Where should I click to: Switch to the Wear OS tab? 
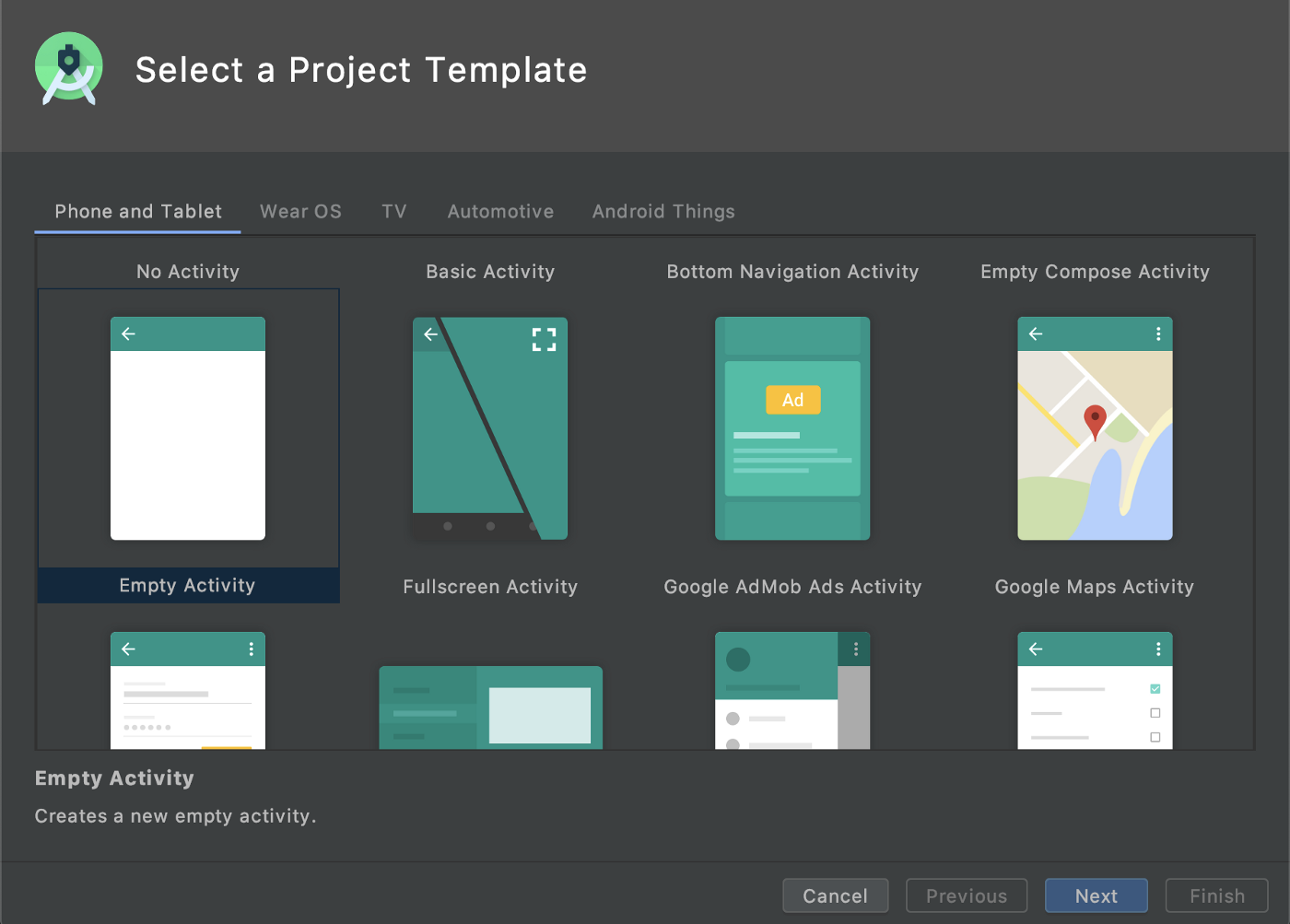[x=300, y=212]
